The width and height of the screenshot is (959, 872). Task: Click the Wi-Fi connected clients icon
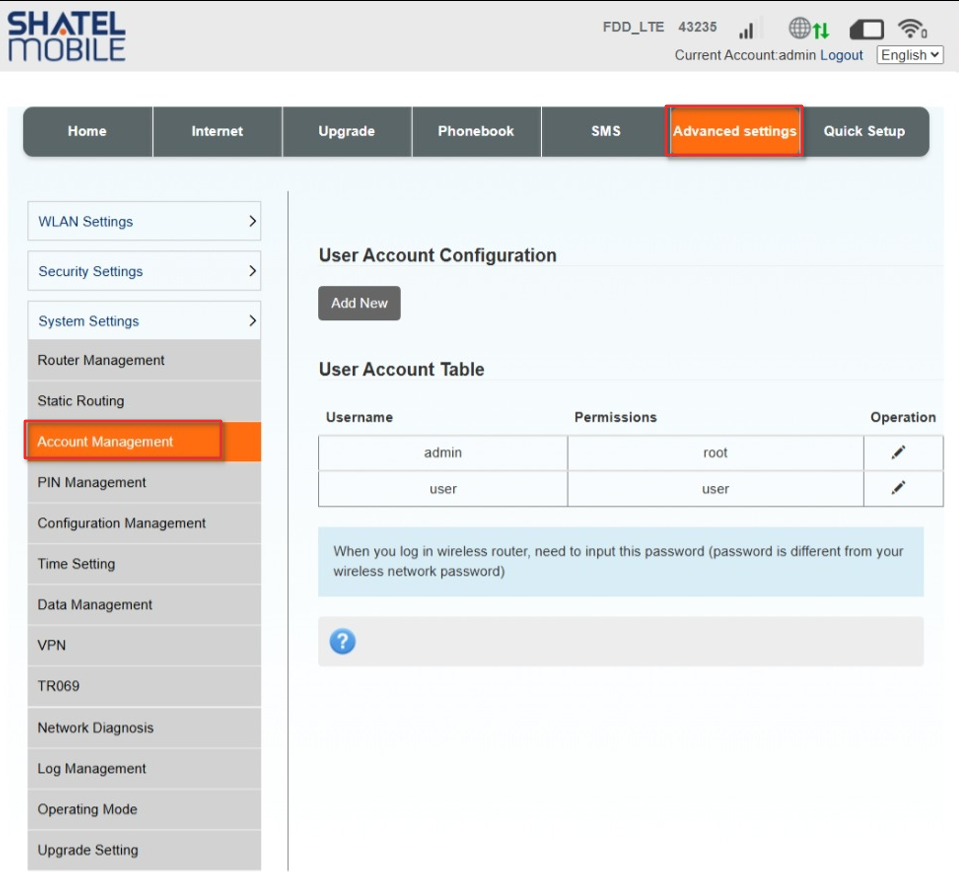pos(912,28)
